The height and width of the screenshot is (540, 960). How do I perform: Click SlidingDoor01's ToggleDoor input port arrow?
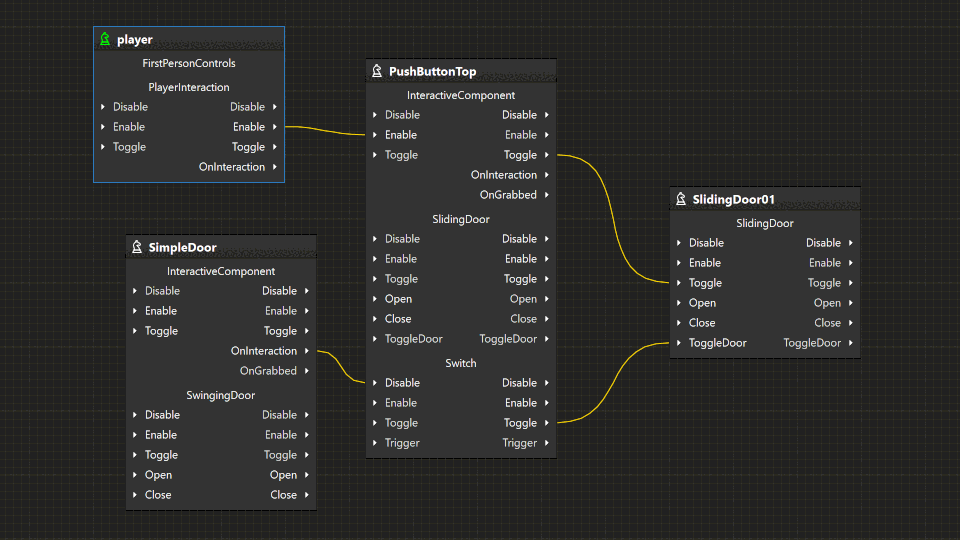pos(679,343)
